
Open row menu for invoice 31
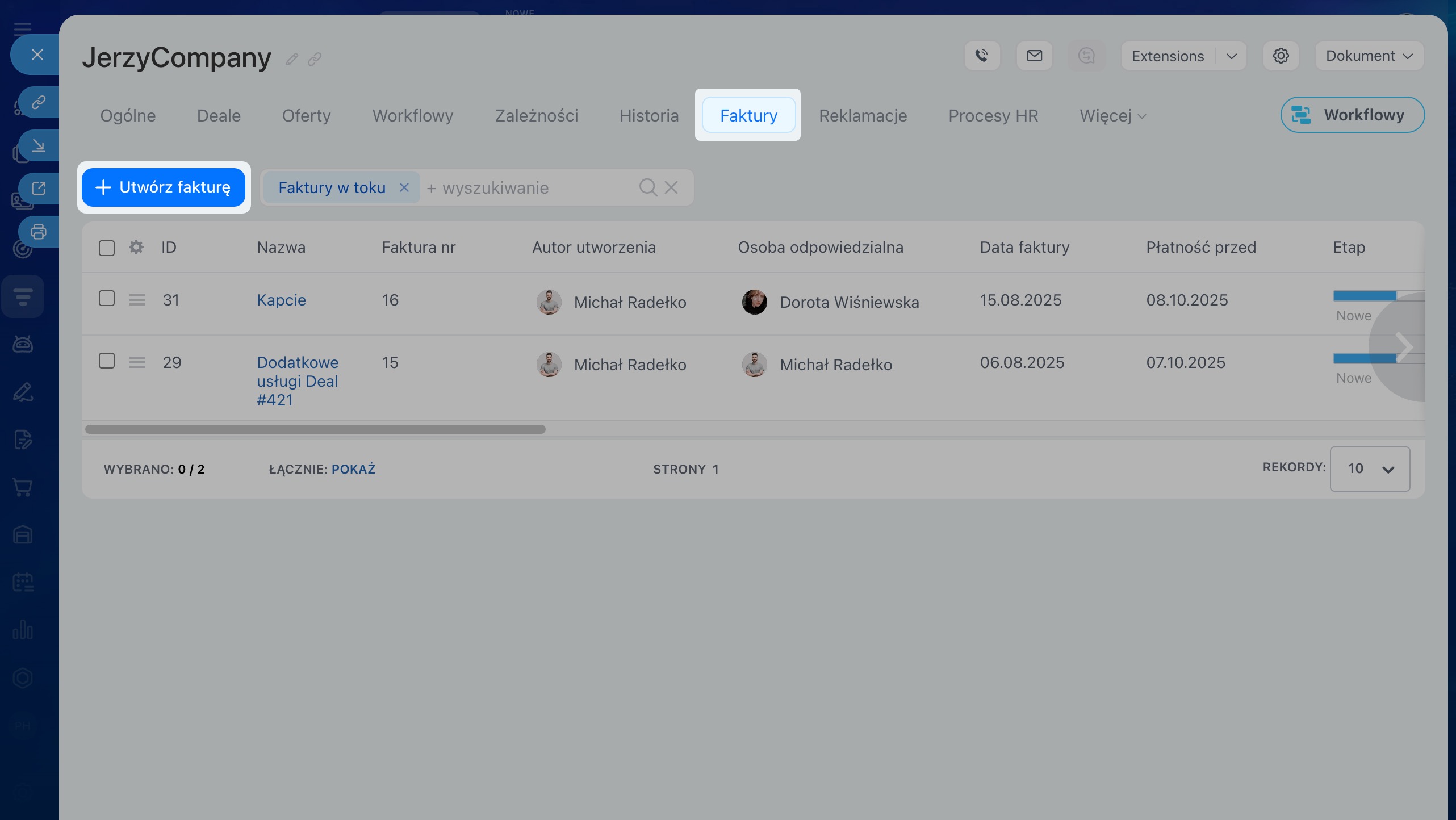click(x=137, y=300)
